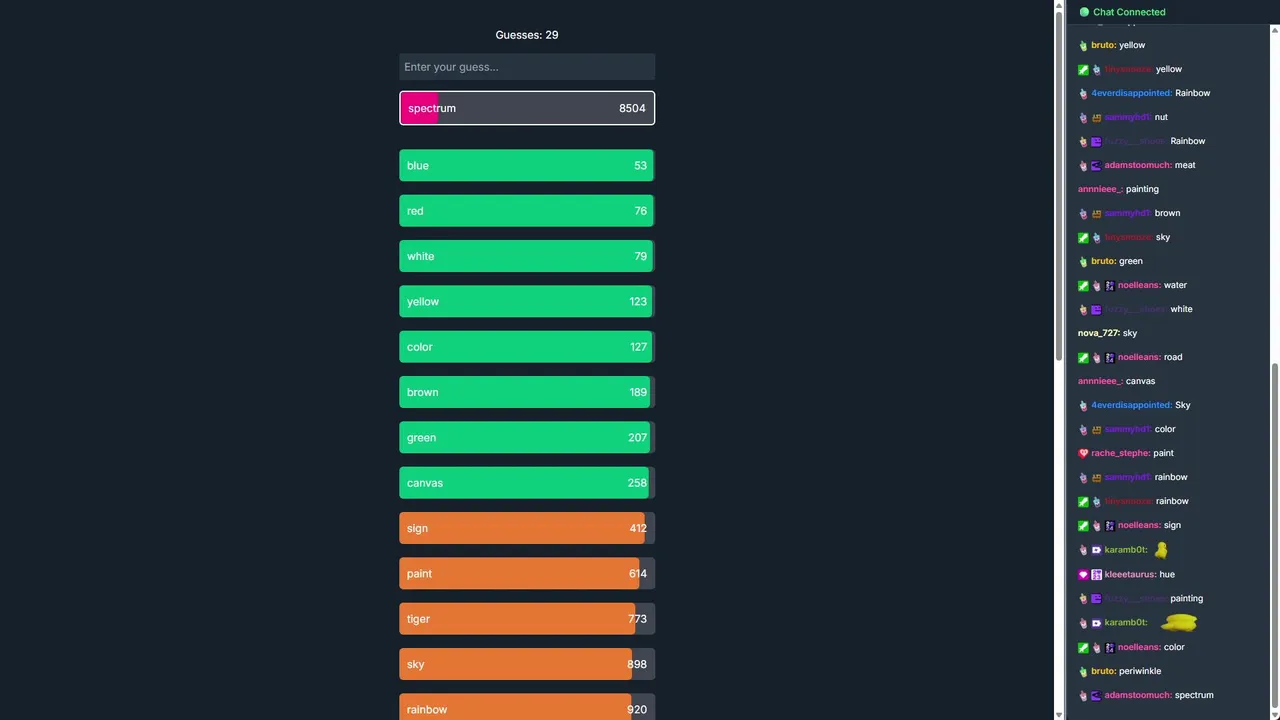Click the purple badge beside adamstoomuch's spectrum message
Viewport: 1280px width, 720px height.
coord(1096,696)
